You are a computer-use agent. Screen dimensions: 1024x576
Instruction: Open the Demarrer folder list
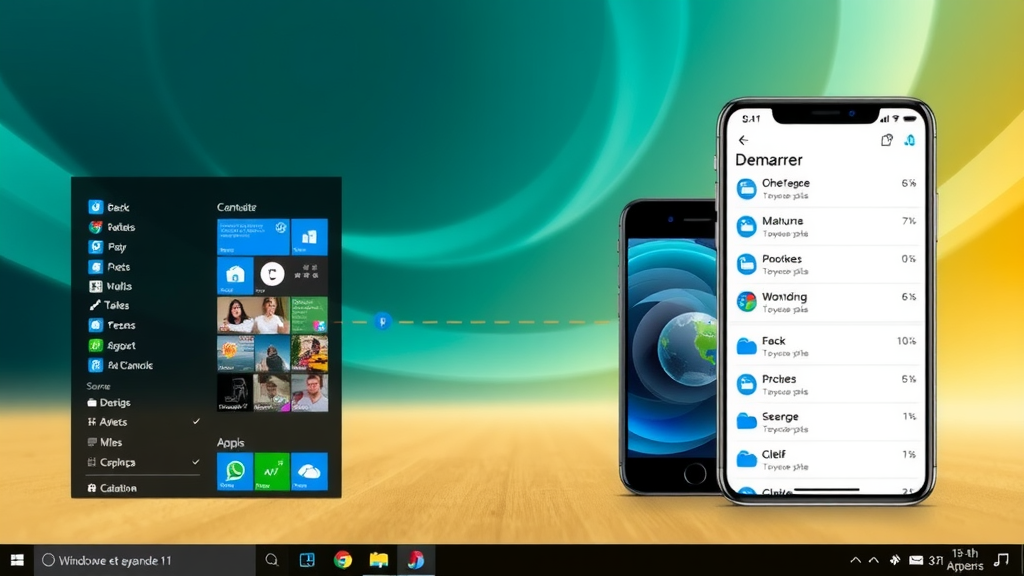tap(769, 159)
